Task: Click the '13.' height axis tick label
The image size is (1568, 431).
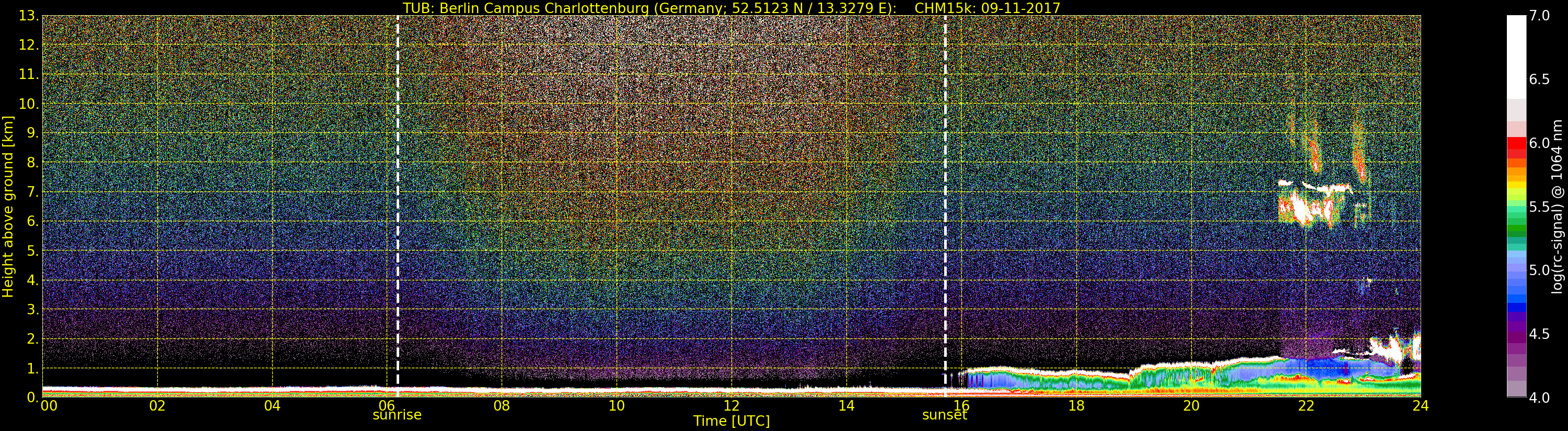Action: [x=29, y=16]
